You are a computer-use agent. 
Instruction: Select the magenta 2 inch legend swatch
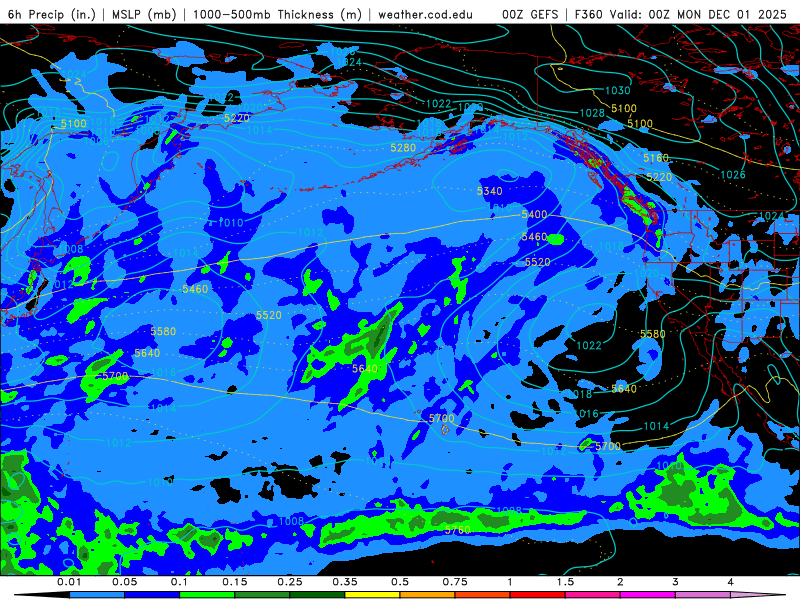pyautogui.click(x=648, y=595)
